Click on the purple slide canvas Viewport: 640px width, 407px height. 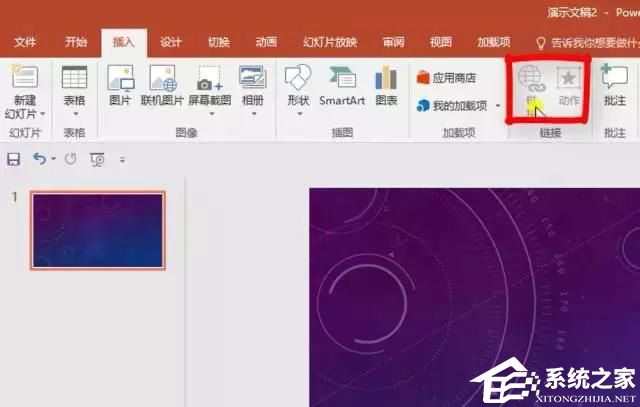[474, 297]
